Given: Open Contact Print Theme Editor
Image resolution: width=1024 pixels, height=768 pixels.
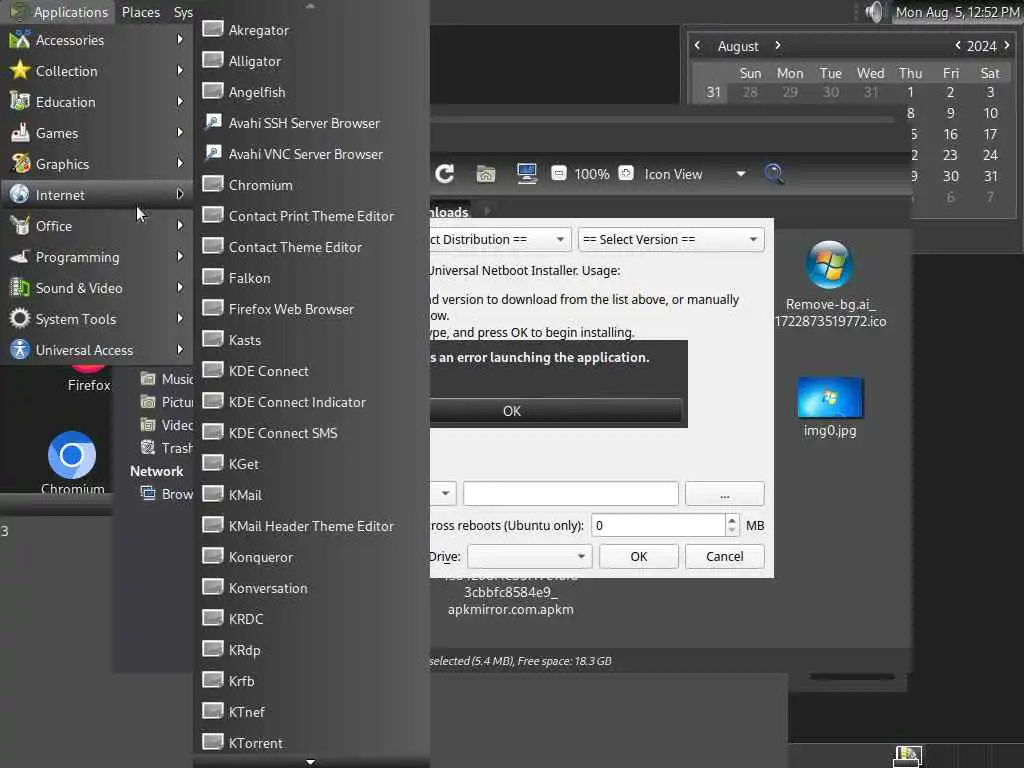Looking at the screenshot, I should pos(311,216).
